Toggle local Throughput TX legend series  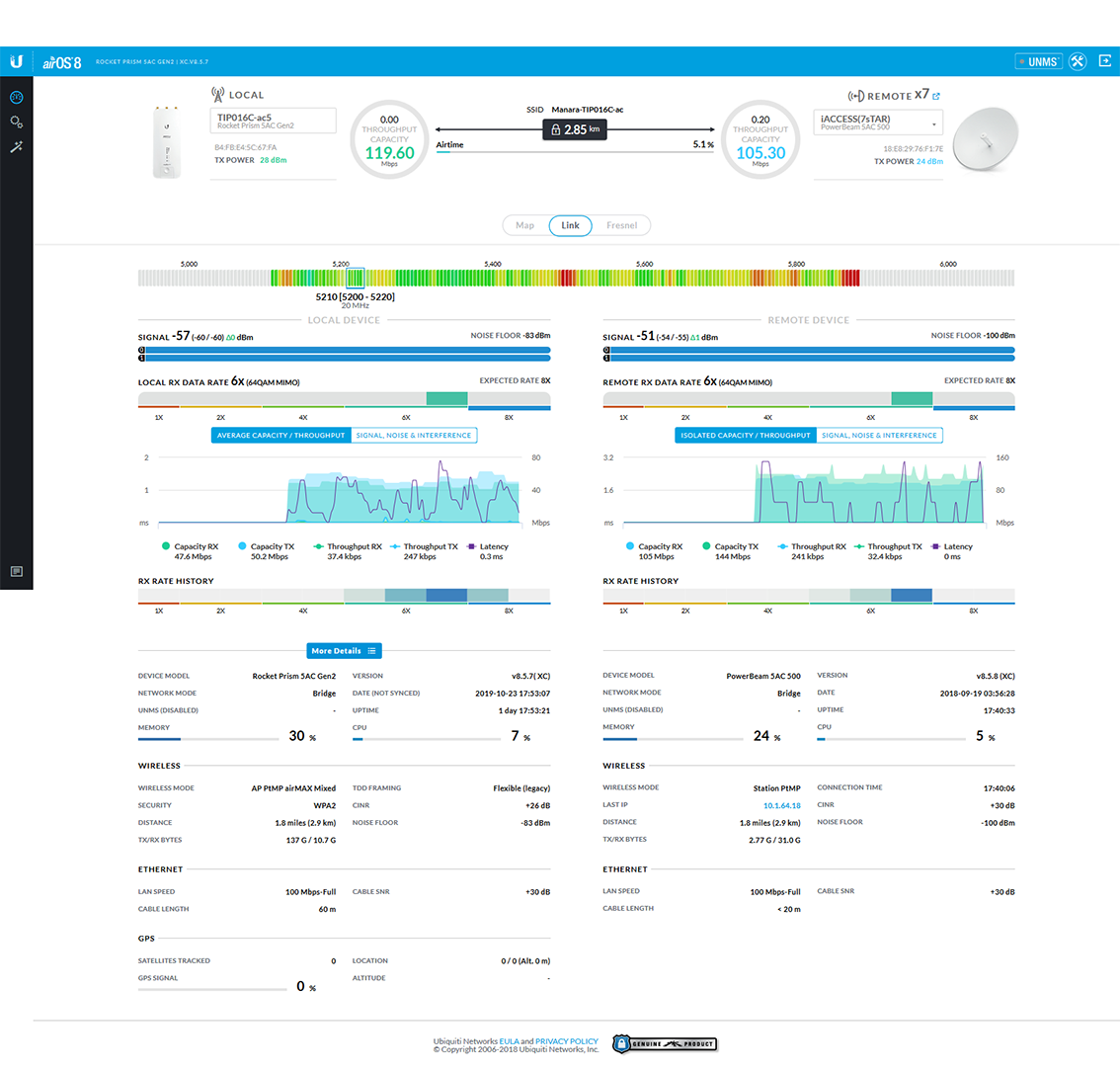pyautogui.click(x=425, y=551)
